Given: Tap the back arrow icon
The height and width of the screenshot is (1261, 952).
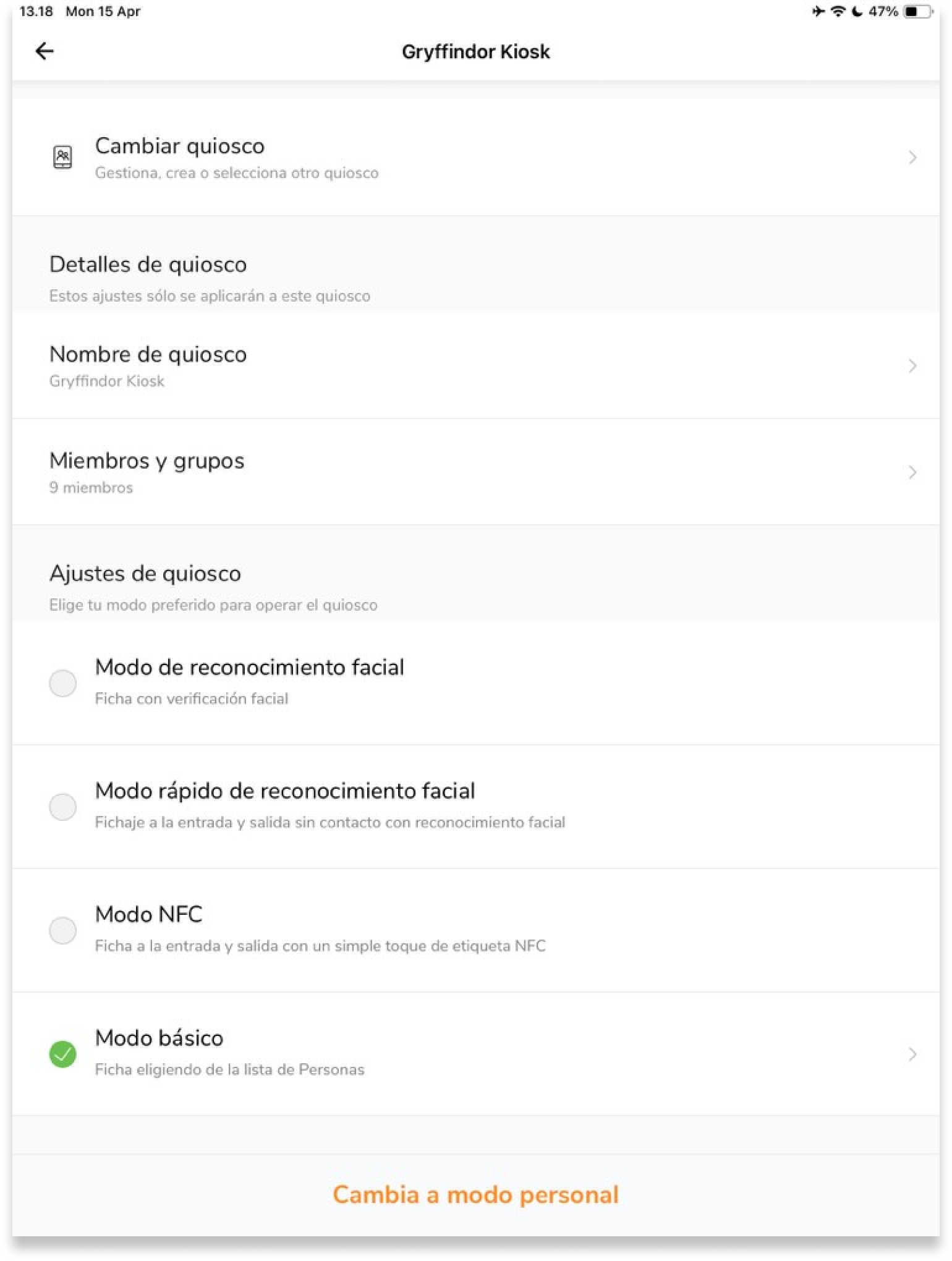Looking at the screenshot, I should point(45,51).
